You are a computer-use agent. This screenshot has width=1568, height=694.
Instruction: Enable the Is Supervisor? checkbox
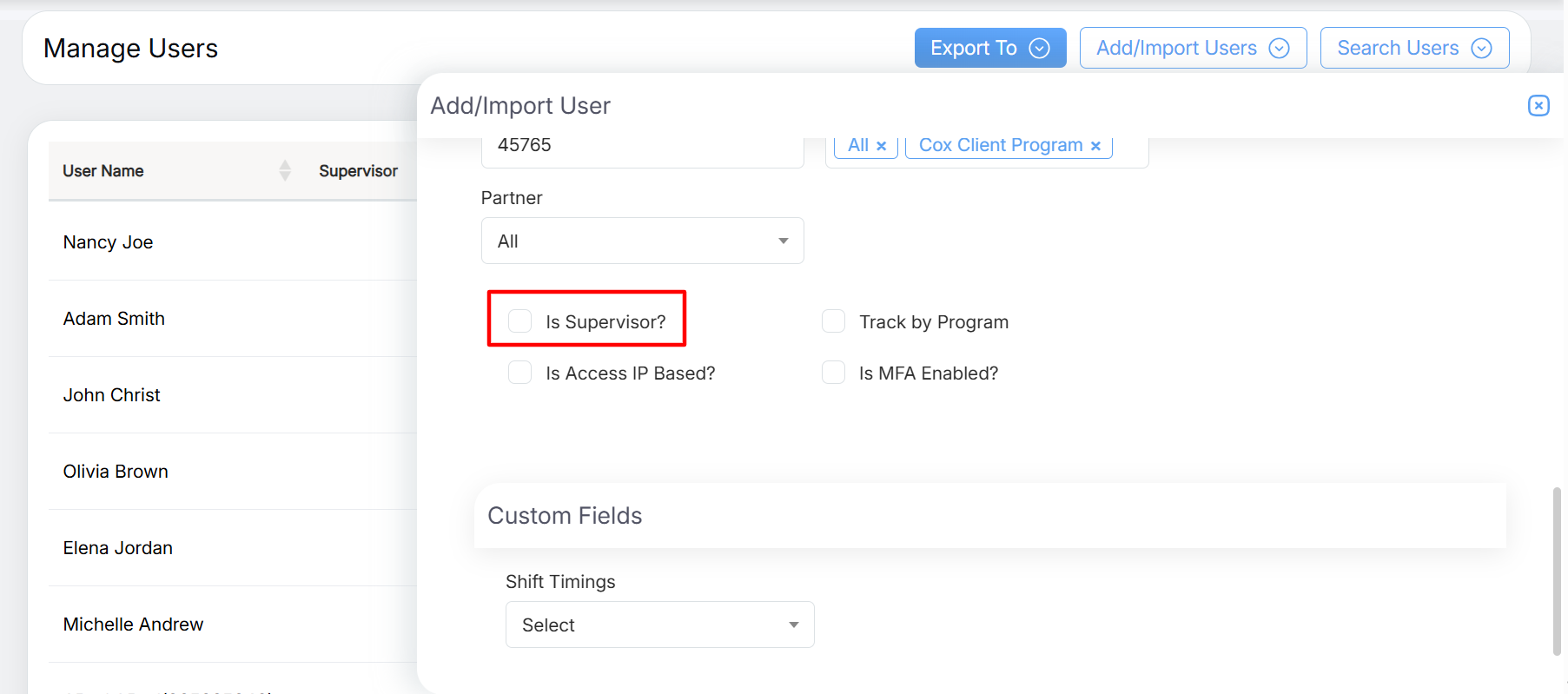pos(519,321)
